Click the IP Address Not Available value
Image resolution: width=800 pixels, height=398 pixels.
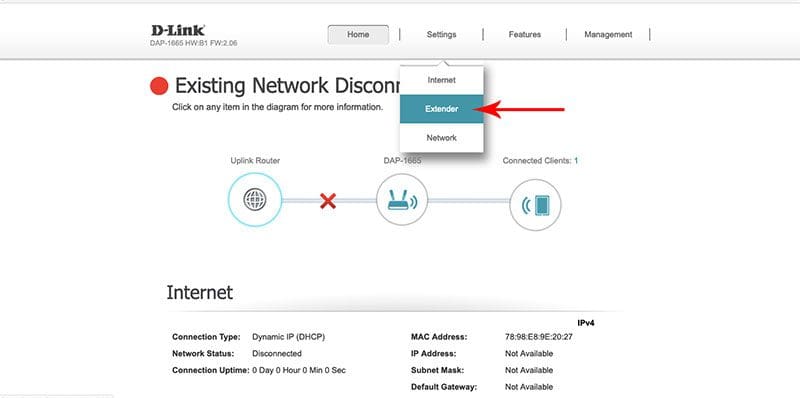click(x=529, y=354)
